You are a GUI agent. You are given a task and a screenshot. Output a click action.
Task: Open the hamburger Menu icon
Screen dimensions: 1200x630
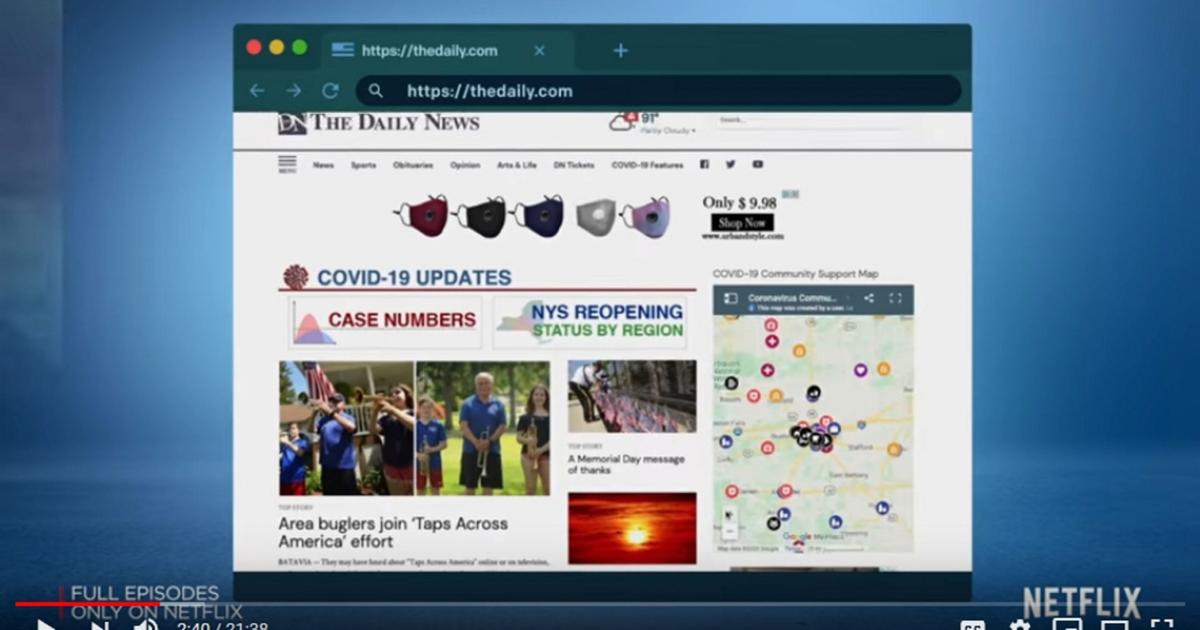(x=287, y=164)
